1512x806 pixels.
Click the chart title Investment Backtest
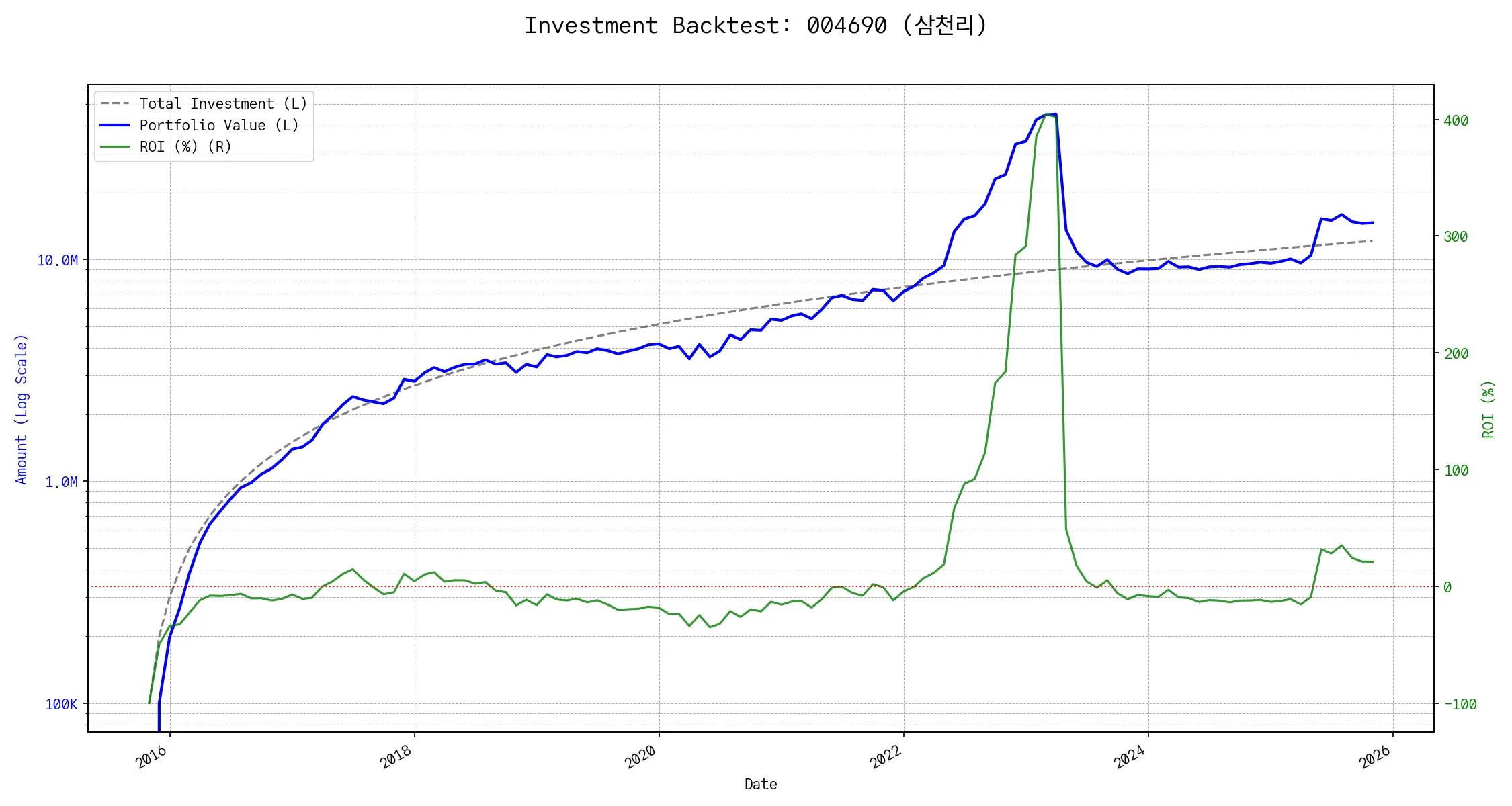755,26
